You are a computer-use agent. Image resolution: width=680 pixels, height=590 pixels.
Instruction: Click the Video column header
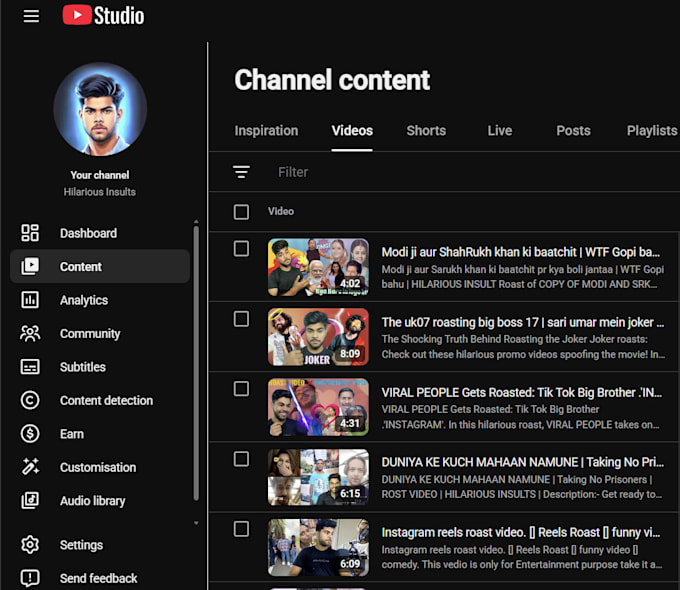(x=281, y=211)
